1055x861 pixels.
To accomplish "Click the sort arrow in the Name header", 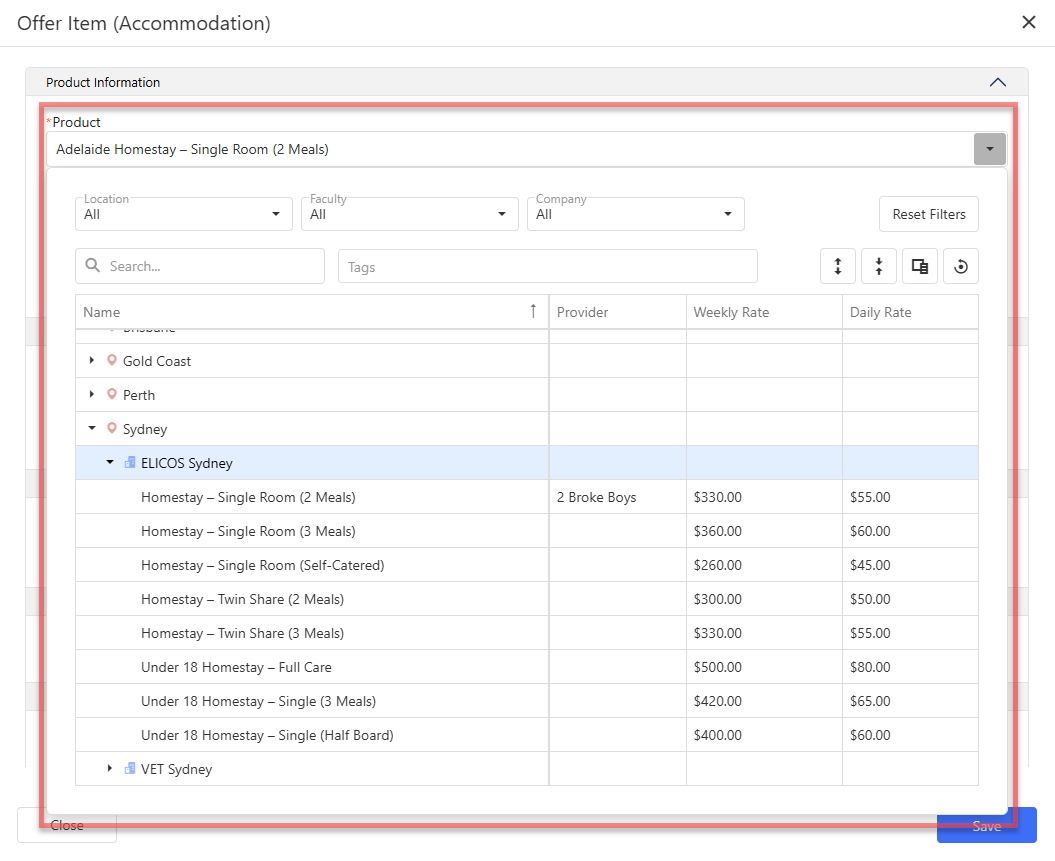I will 533,311.
